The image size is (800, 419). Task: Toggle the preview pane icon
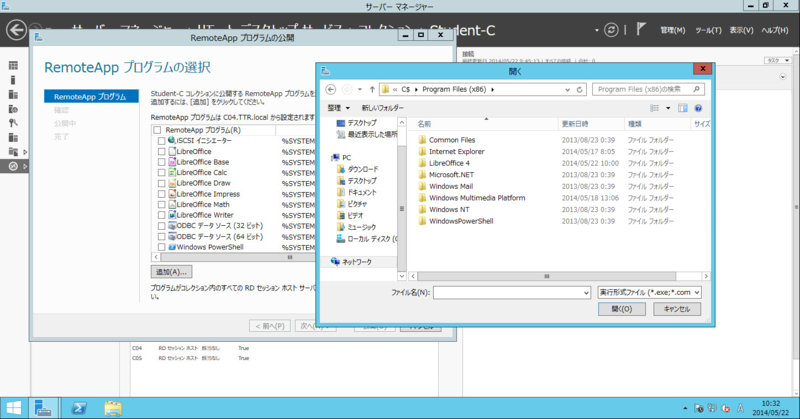click(683, 108)
